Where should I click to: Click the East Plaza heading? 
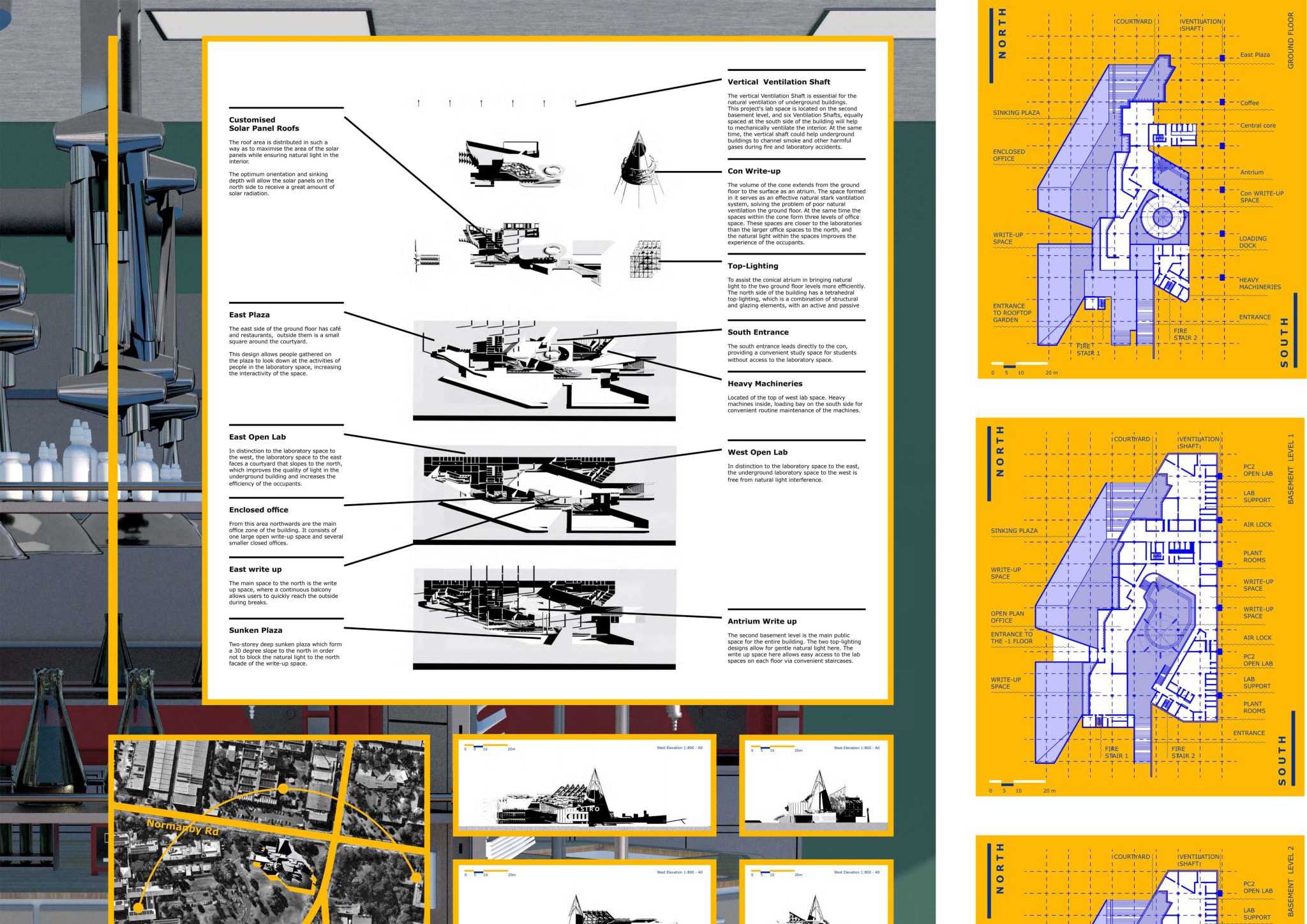tap(249, 315)
